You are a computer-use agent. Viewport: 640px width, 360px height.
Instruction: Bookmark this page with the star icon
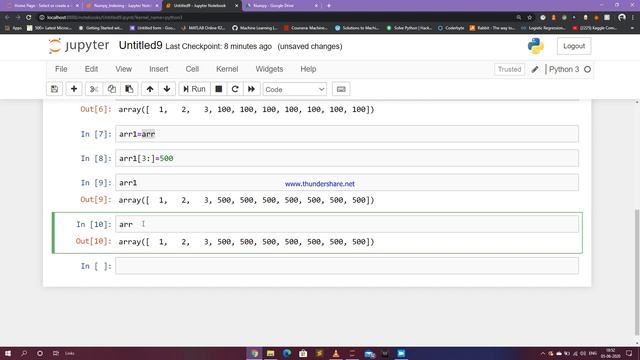coord(529,18)
